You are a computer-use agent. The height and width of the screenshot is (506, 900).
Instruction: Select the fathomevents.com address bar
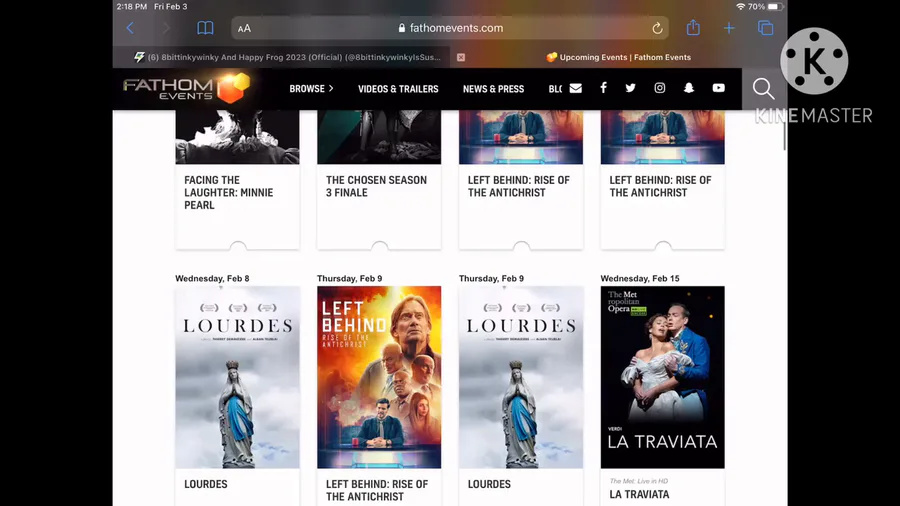(450, 28)
